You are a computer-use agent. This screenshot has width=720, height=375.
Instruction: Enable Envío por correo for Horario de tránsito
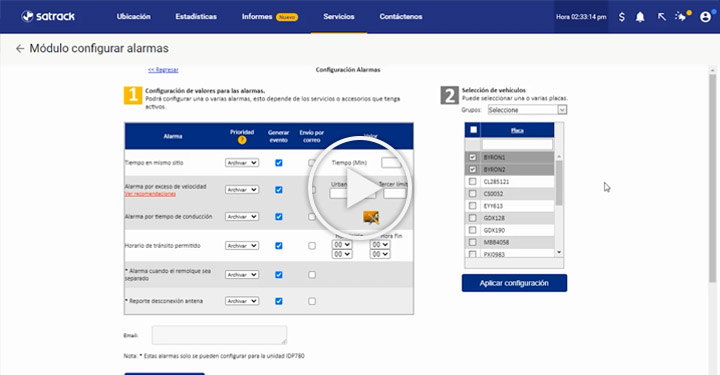click(312, 246)
